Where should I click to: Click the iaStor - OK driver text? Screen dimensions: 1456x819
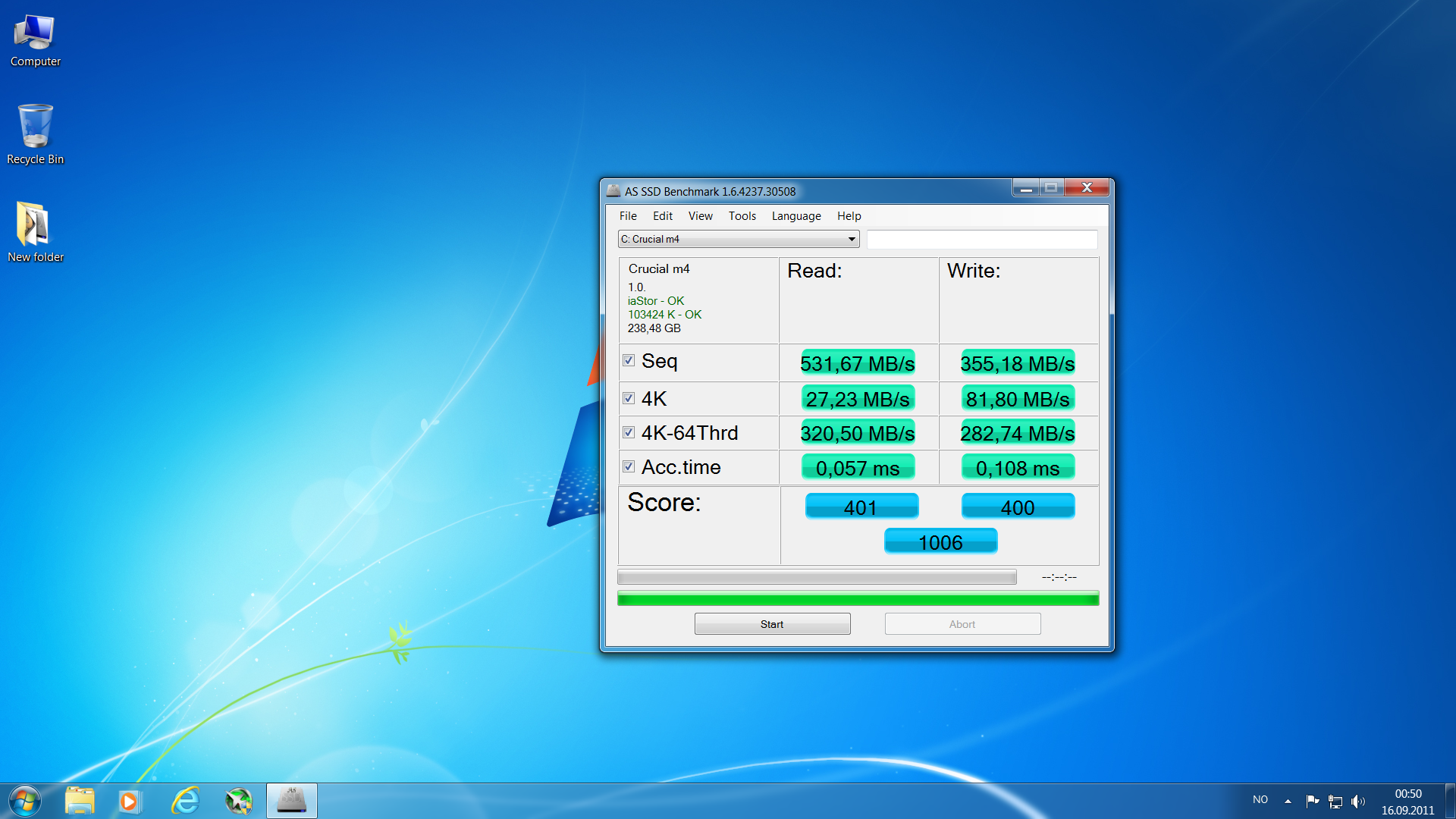coord(656,301)
